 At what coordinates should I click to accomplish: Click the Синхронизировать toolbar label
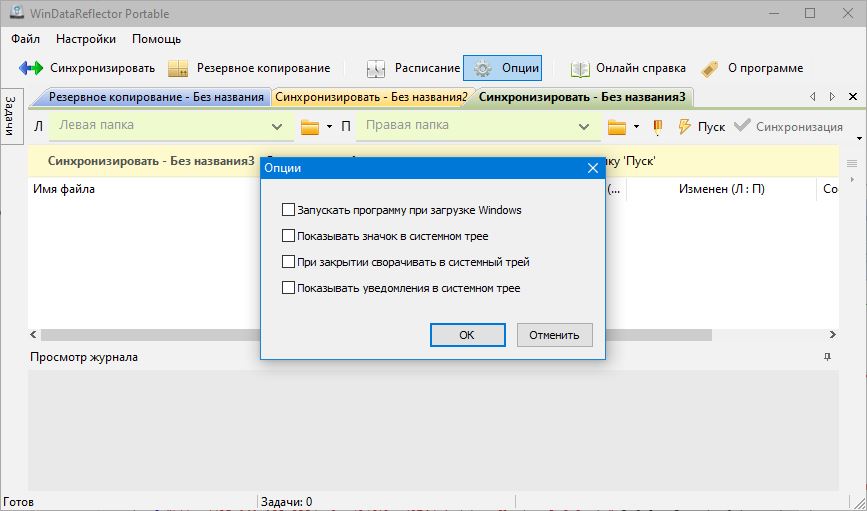point(102,68)
